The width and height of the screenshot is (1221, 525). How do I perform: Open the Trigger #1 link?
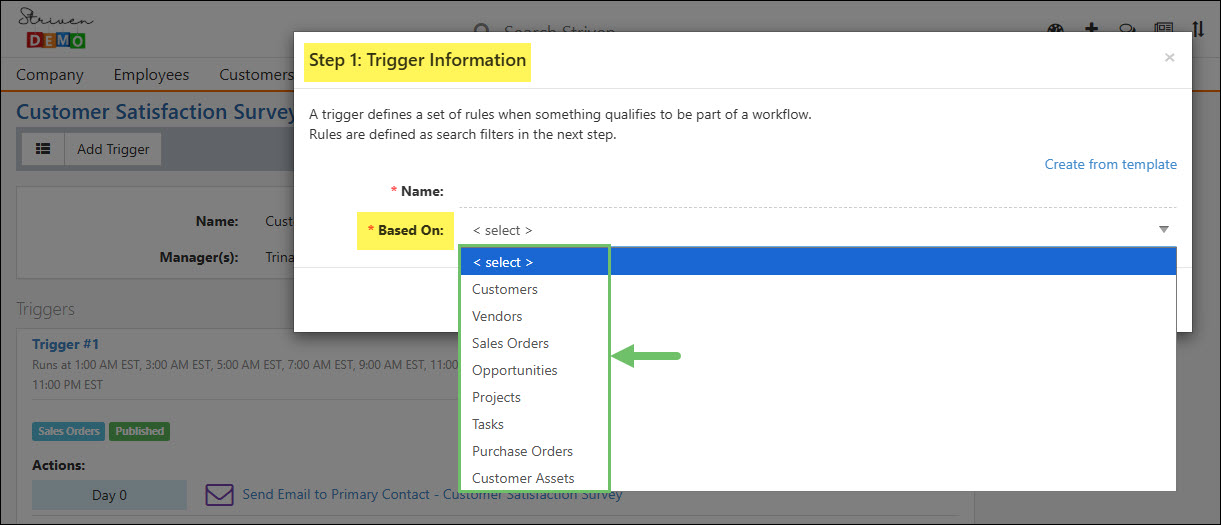click(66, 344)
